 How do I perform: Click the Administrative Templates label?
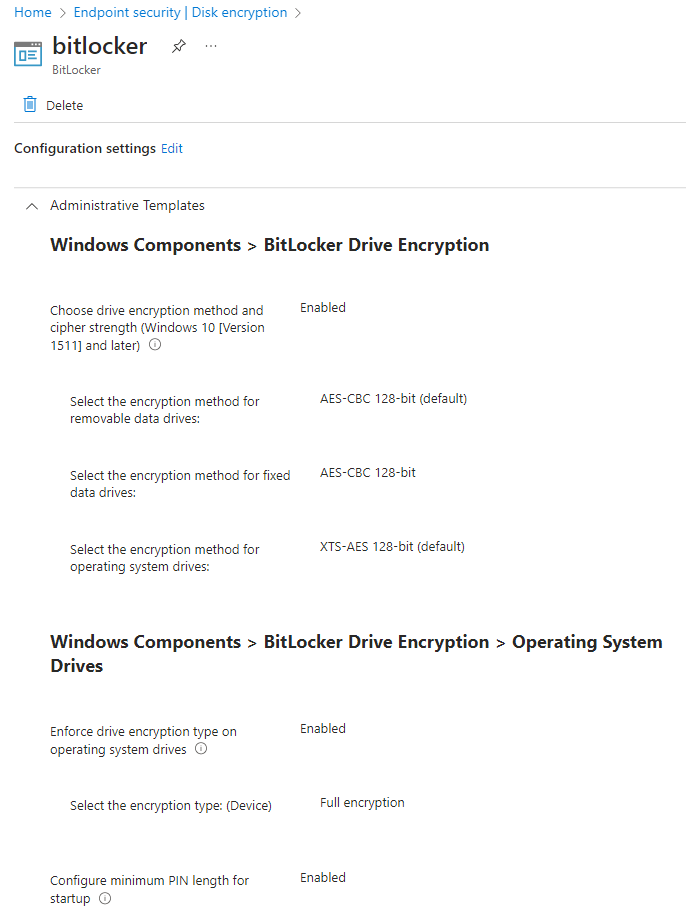click(127, 205)
